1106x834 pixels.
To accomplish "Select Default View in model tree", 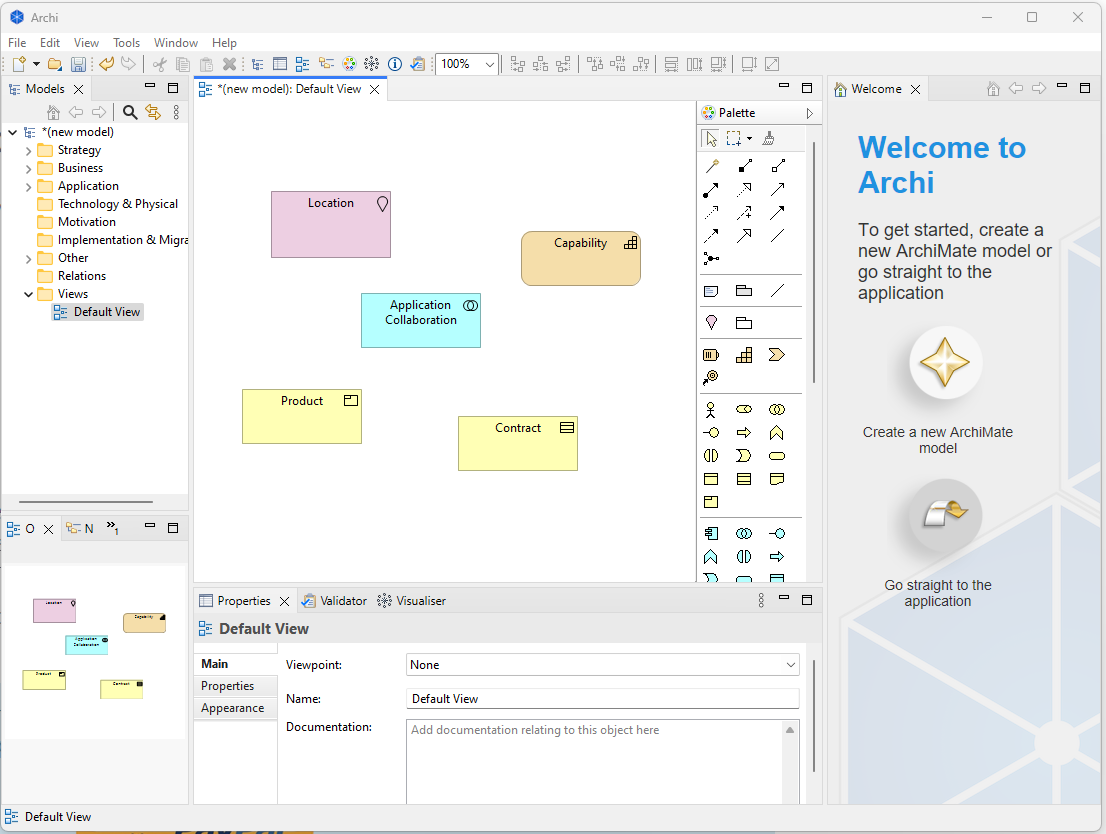I will pos(97,312).
